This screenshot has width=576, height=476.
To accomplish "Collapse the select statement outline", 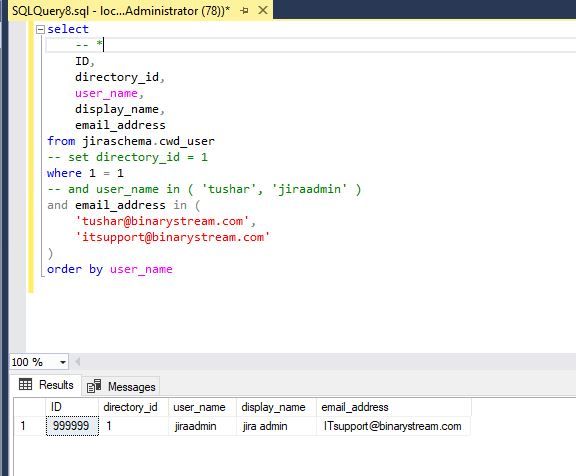I will click(40, 29).
